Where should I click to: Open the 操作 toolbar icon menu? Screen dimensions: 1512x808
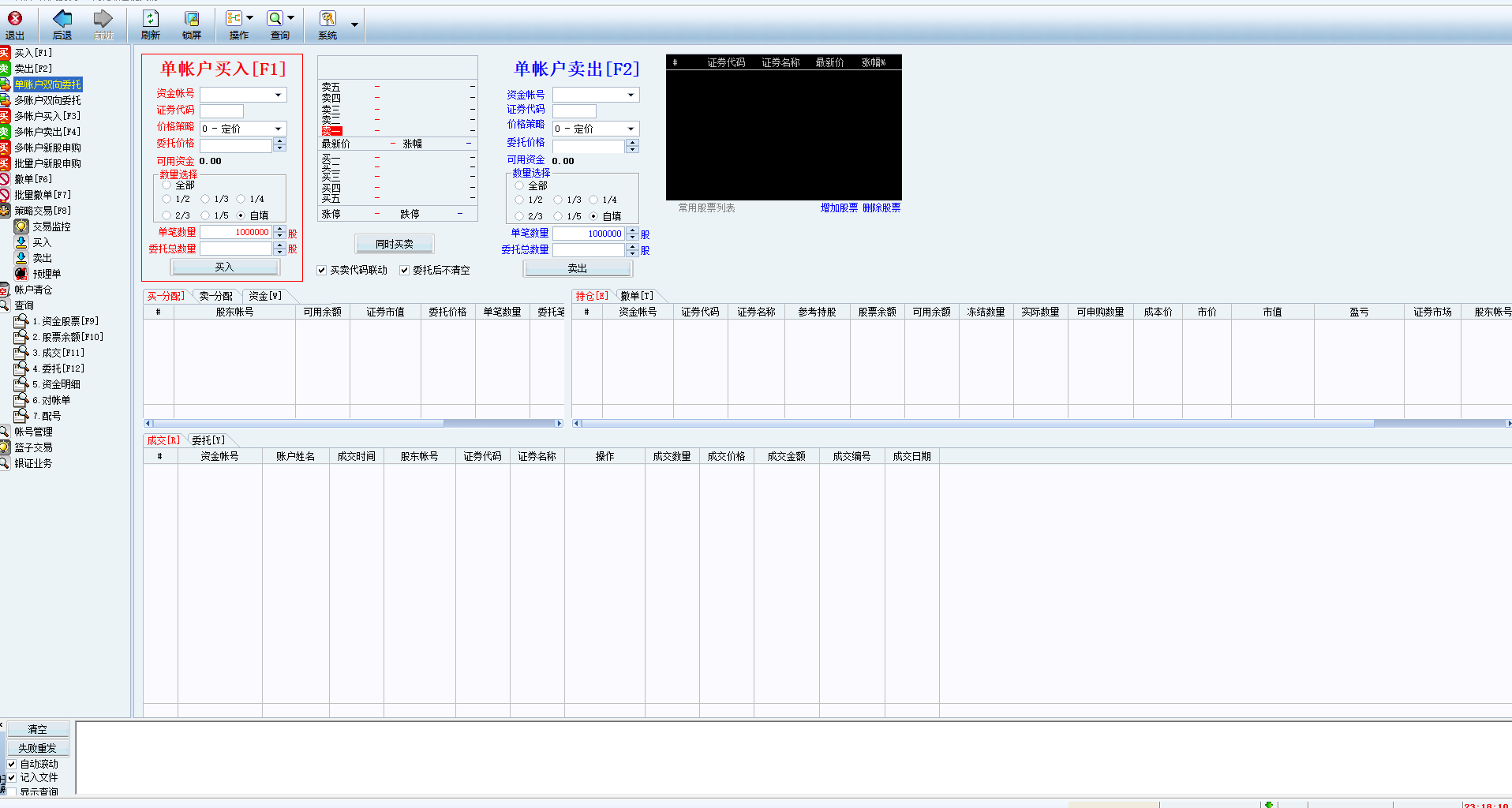(234, 19)
